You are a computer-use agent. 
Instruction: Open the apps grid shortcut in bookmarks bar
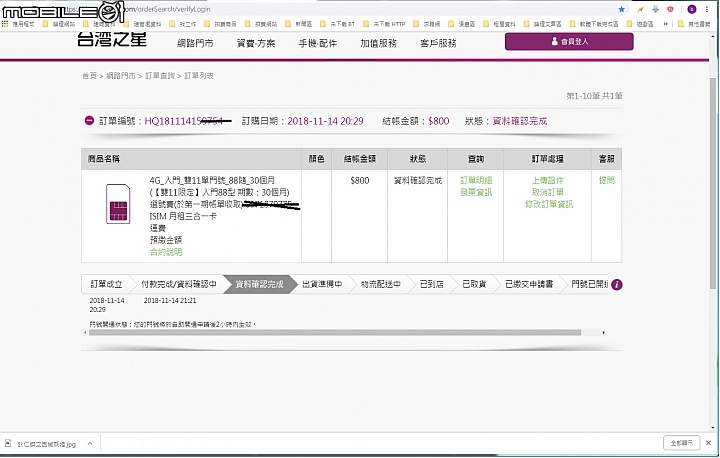5,24
